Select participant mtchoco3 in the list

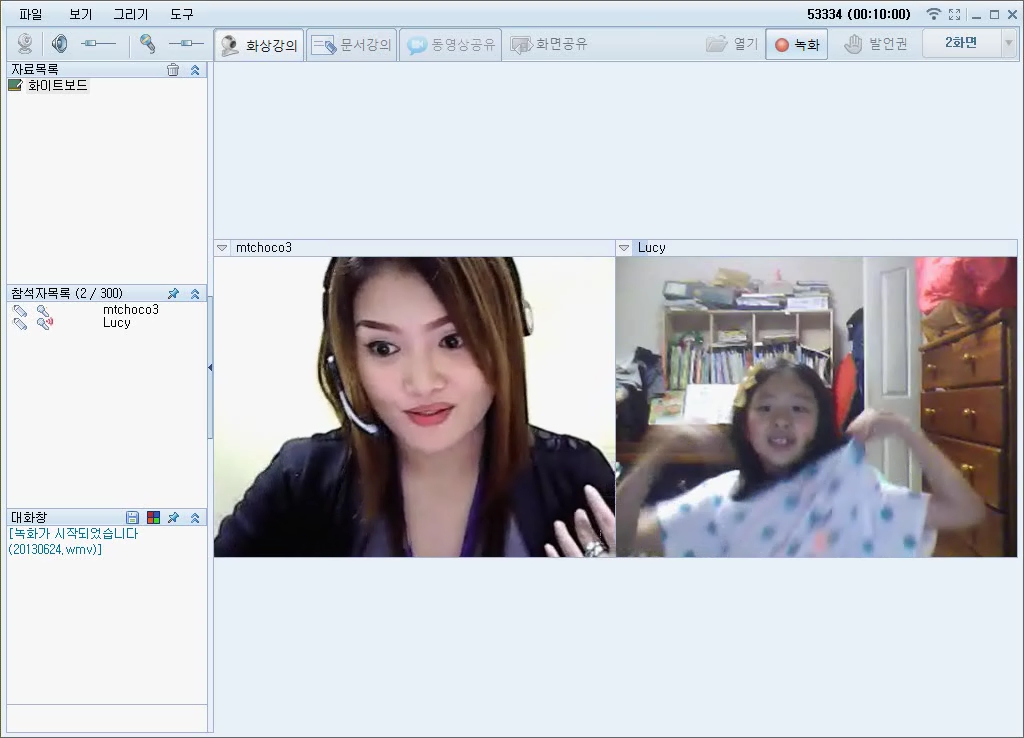point(131,310)
